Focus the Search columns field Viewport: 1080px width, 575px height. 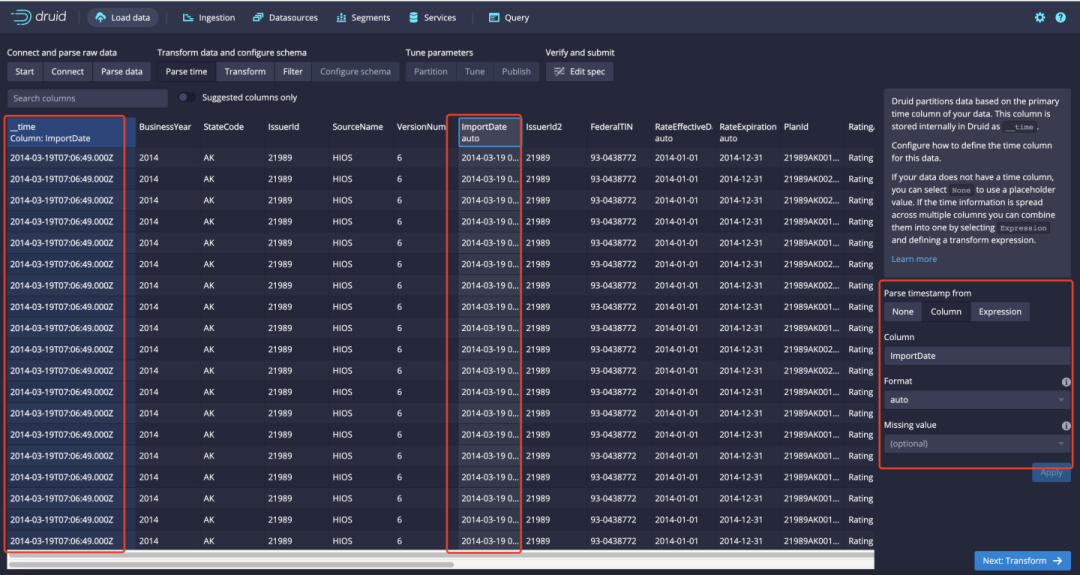pyautogui.click(x=87, y=98)
